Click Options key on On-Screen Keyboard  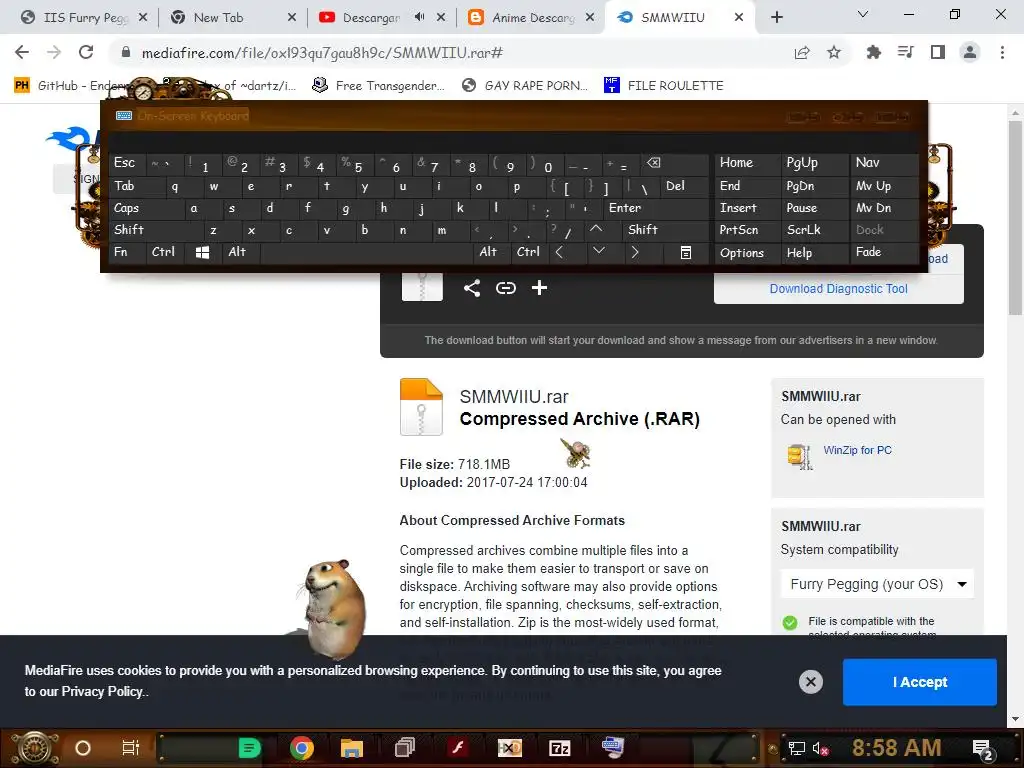[x=747, y=253]
